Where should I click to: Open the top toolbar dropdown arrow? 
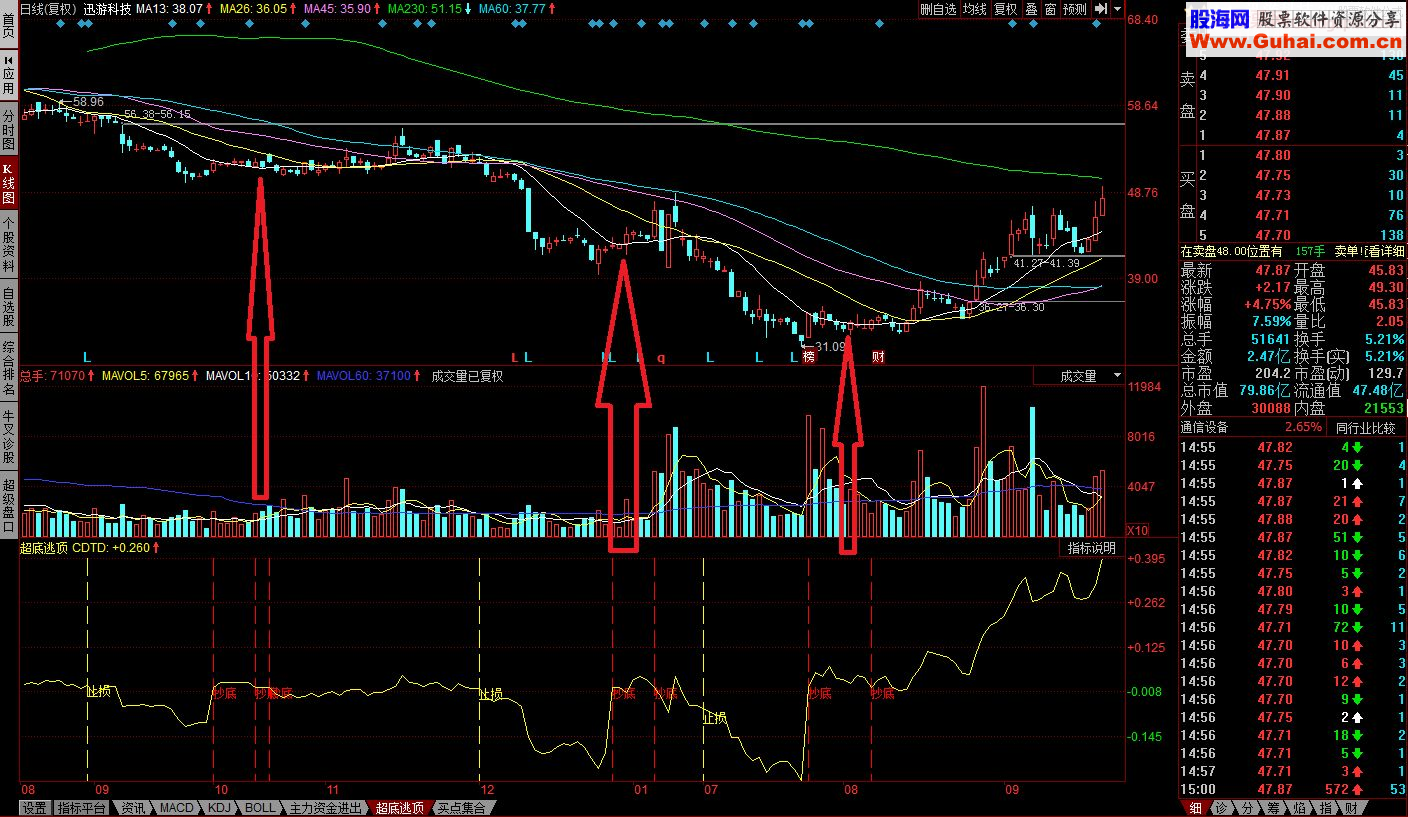1116,9
